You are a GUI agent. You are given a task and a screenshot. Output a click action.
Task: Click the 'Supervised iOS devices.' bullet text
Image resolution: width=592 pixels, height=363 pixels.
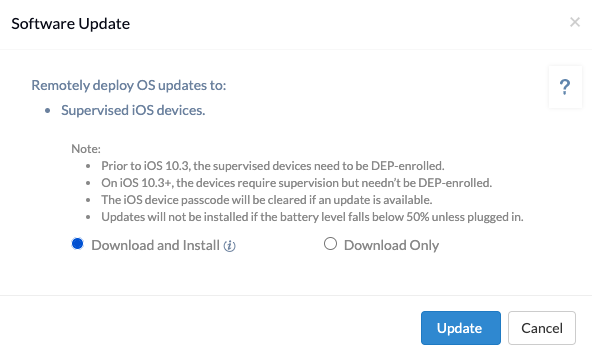[133, 110]
